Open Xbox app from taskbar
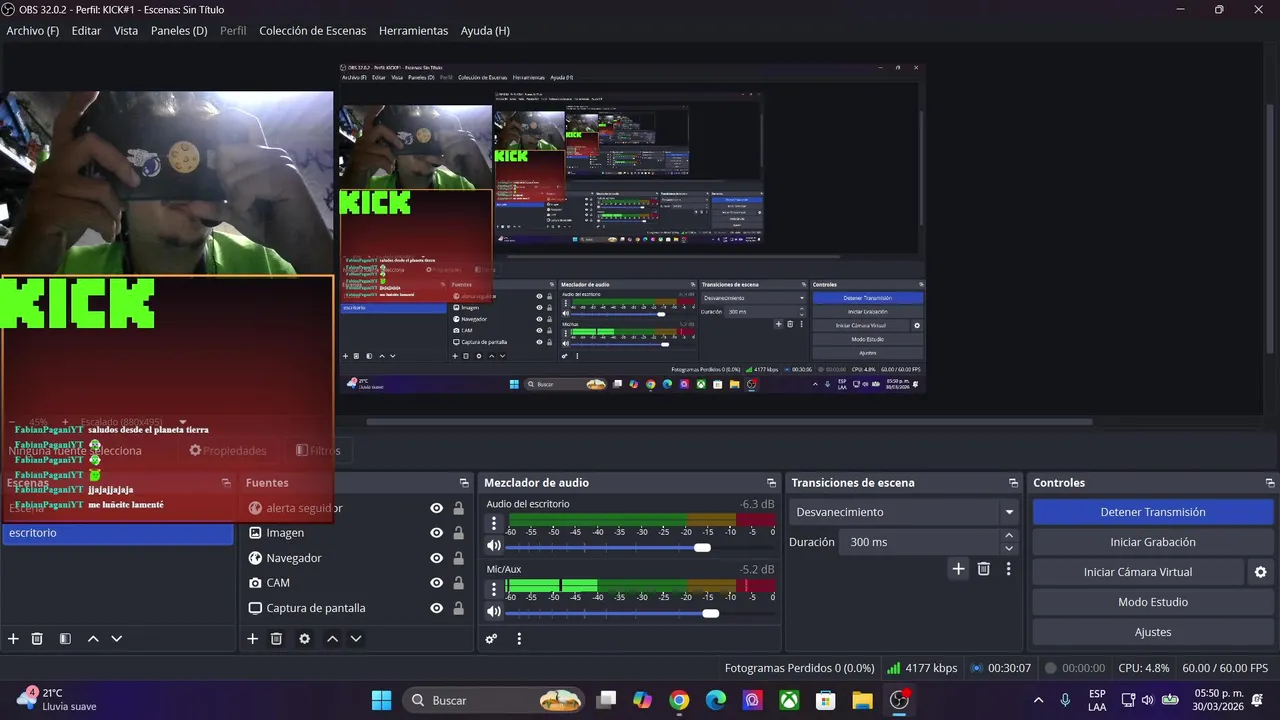1280x720 pixels. pos(789,700)
